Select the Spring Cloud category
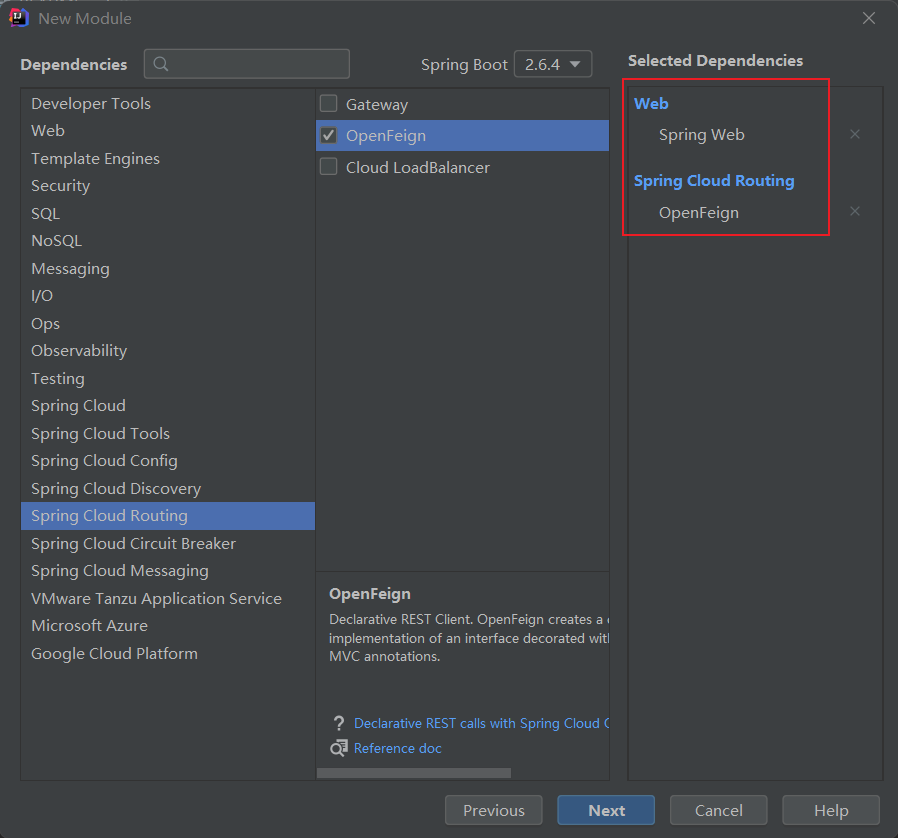The width and height of the screenshot is (898, 838). point(168,406)
